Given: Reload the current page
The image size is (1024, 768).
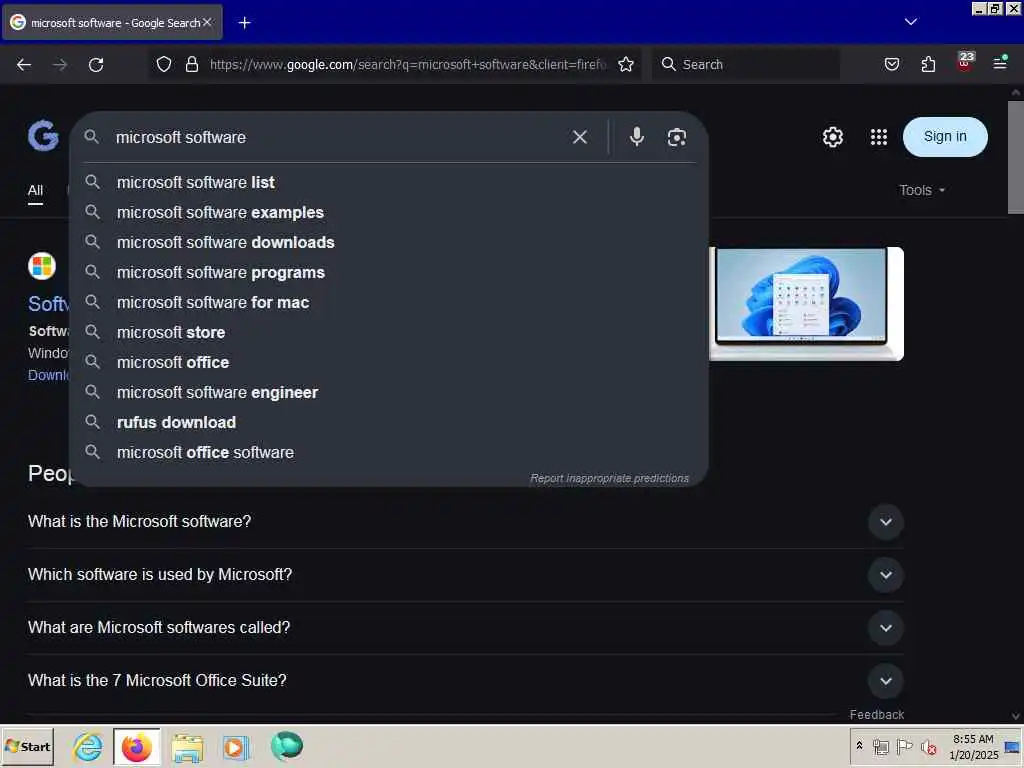Looking at the screenshot, I should click(96, 65).
